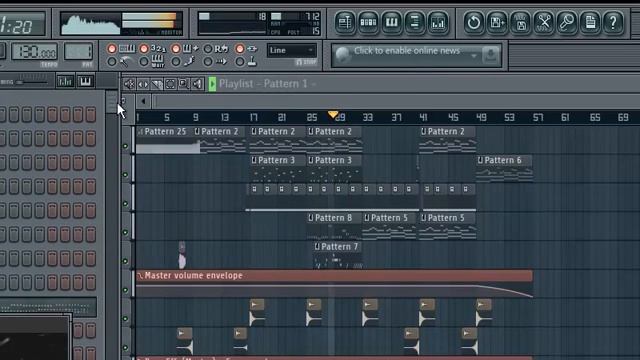This screenshot has width=640, height=360.
Task: Click the playlist left-right arrows icon
Action: click(x=143, y=84)
